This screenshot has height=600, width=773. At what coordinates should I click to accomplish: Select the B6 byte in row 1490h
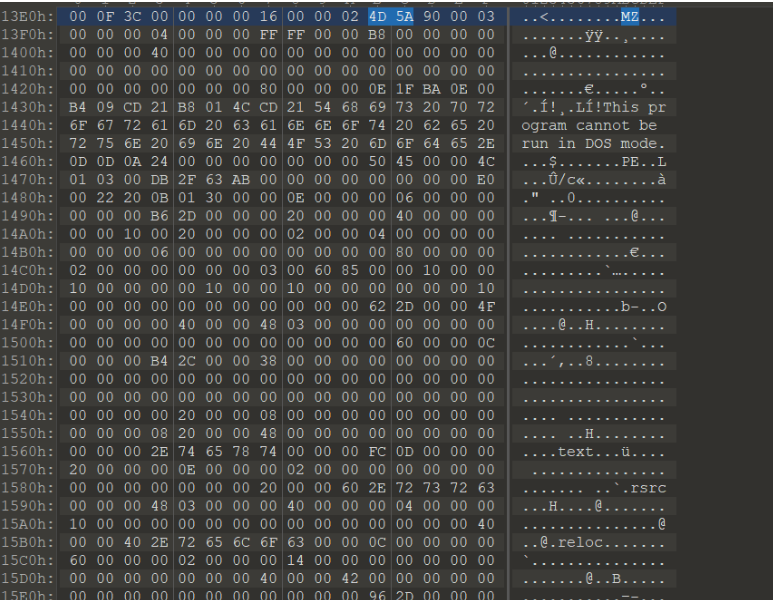tap(159, 216)
